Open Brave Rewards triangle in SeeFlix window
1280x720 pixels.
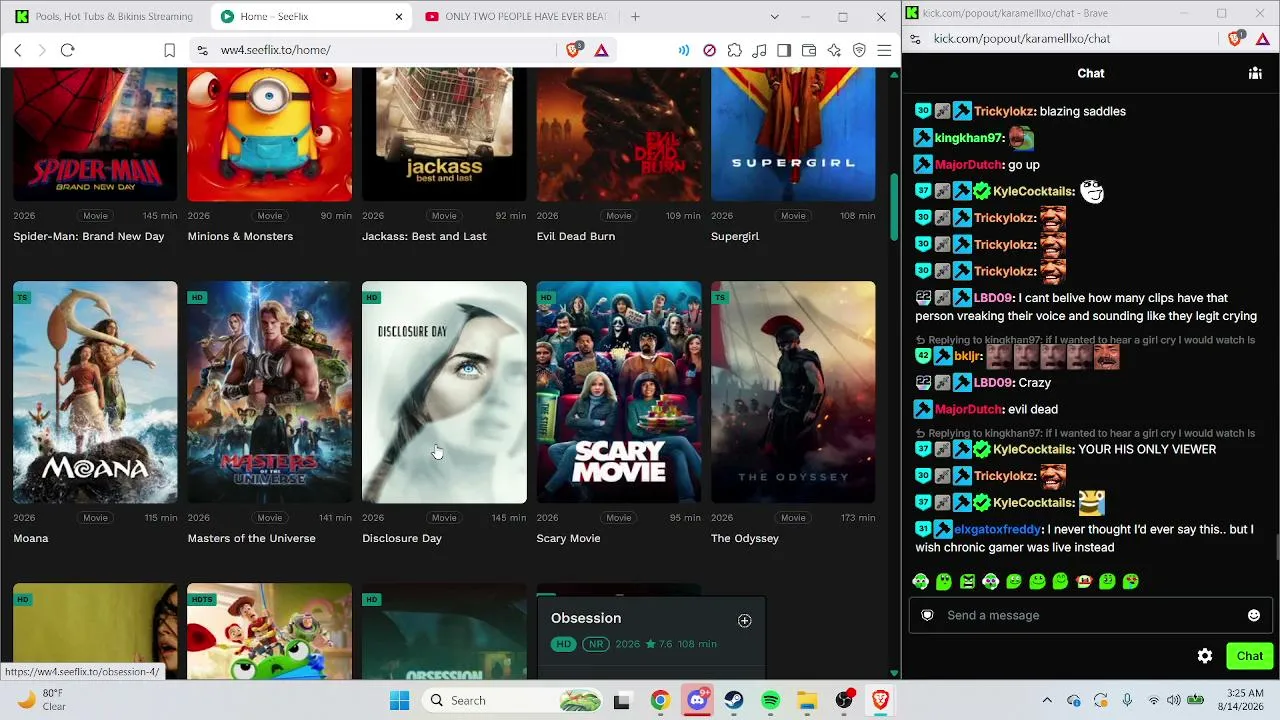(601, 50)
